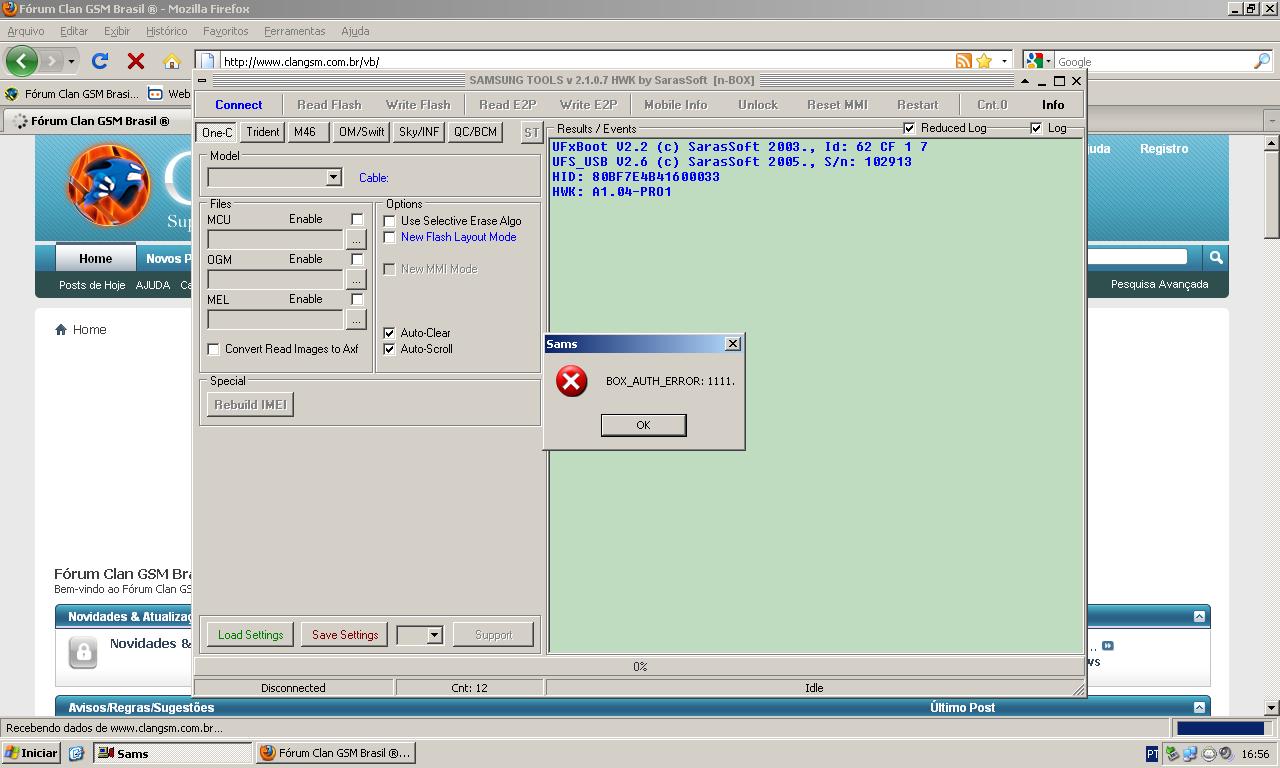Enable the OGM file checkbox
The image size is (1280, 768).
(x=357, y=259)
